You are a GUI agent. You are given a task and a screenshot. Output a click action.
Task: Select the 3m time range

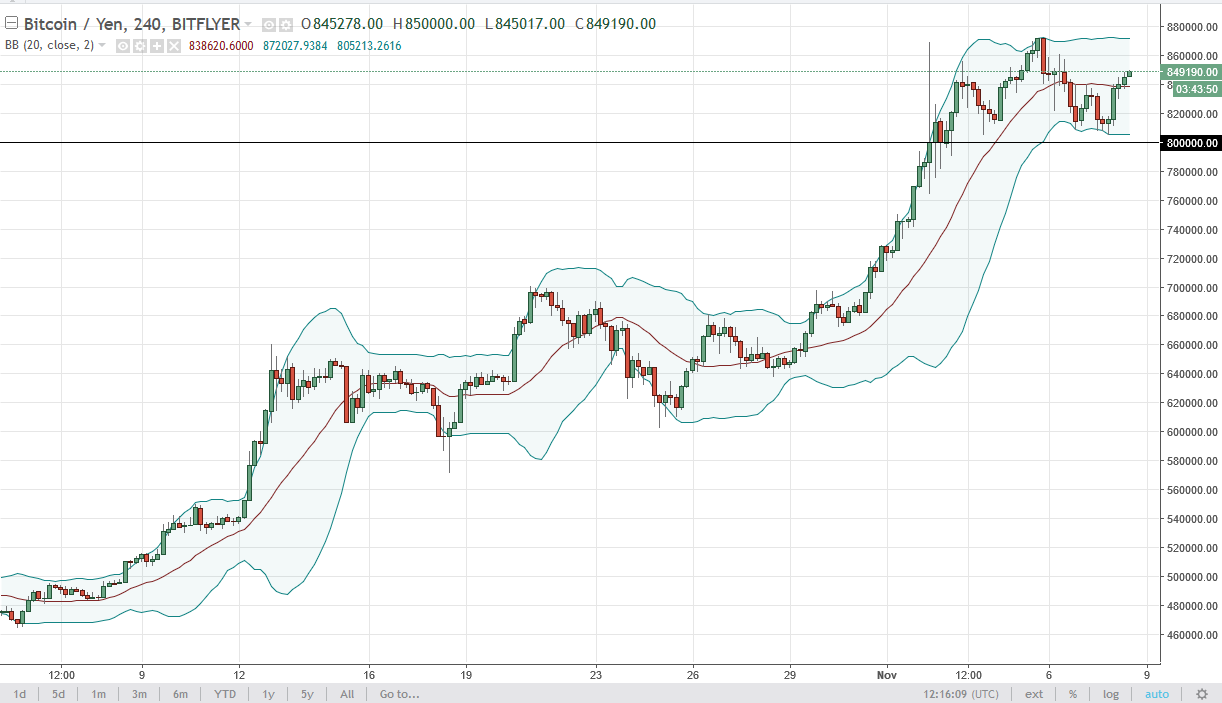click(x=139, y=694)
